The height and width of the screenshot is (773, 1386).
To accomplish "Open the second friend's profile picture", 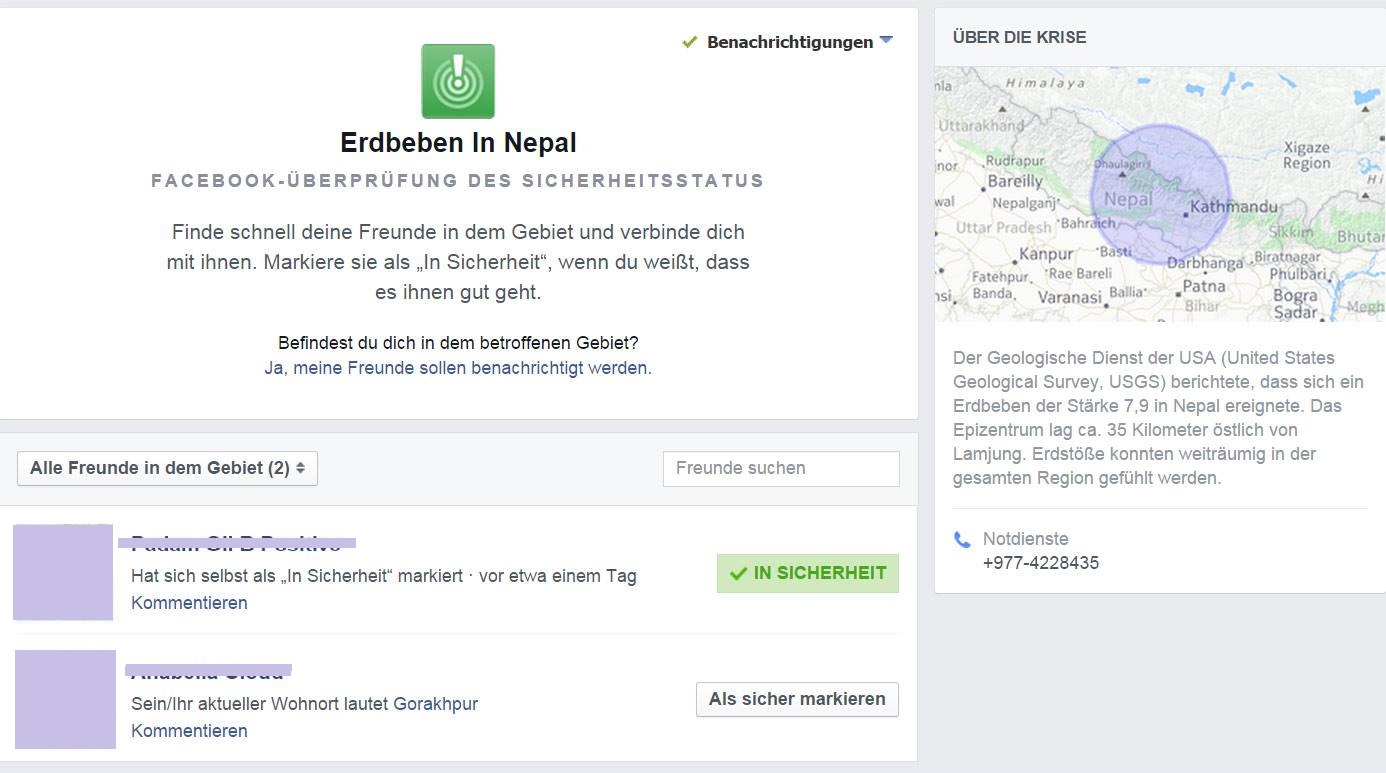I will [x=65, y=699].
